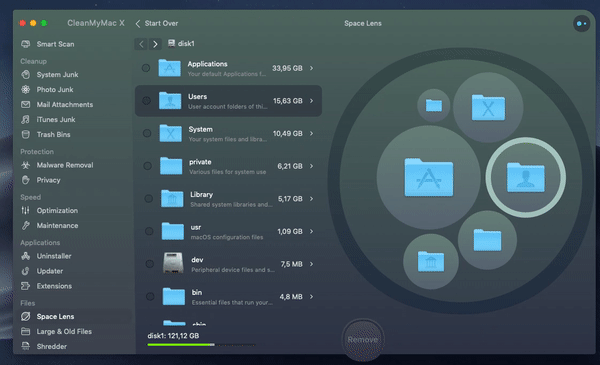This screenshot has width=600, height=365.
Task: Check the usr folder checkbox
Action: tap(149, 231)
